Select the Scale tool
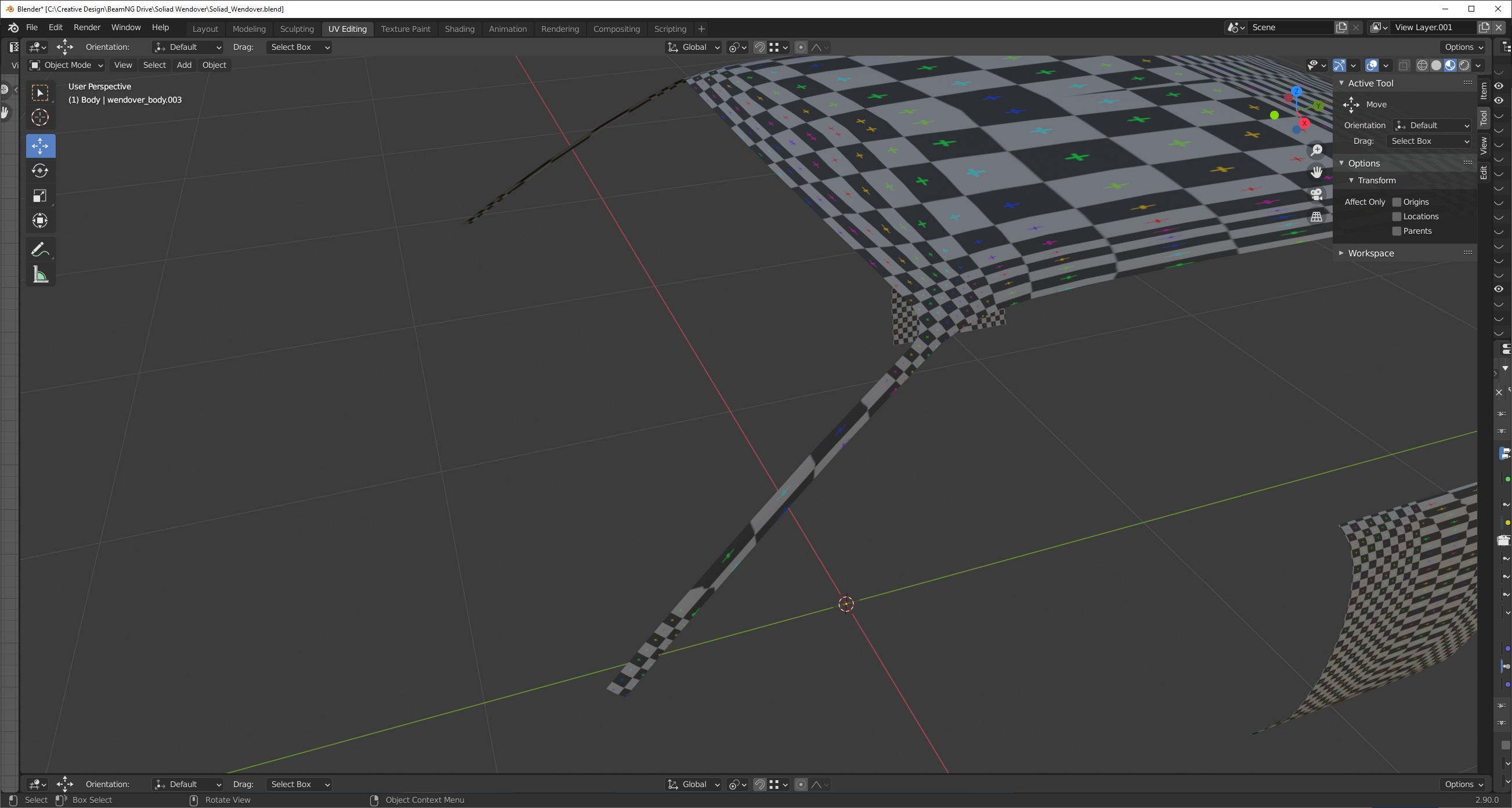 point(40,196)
